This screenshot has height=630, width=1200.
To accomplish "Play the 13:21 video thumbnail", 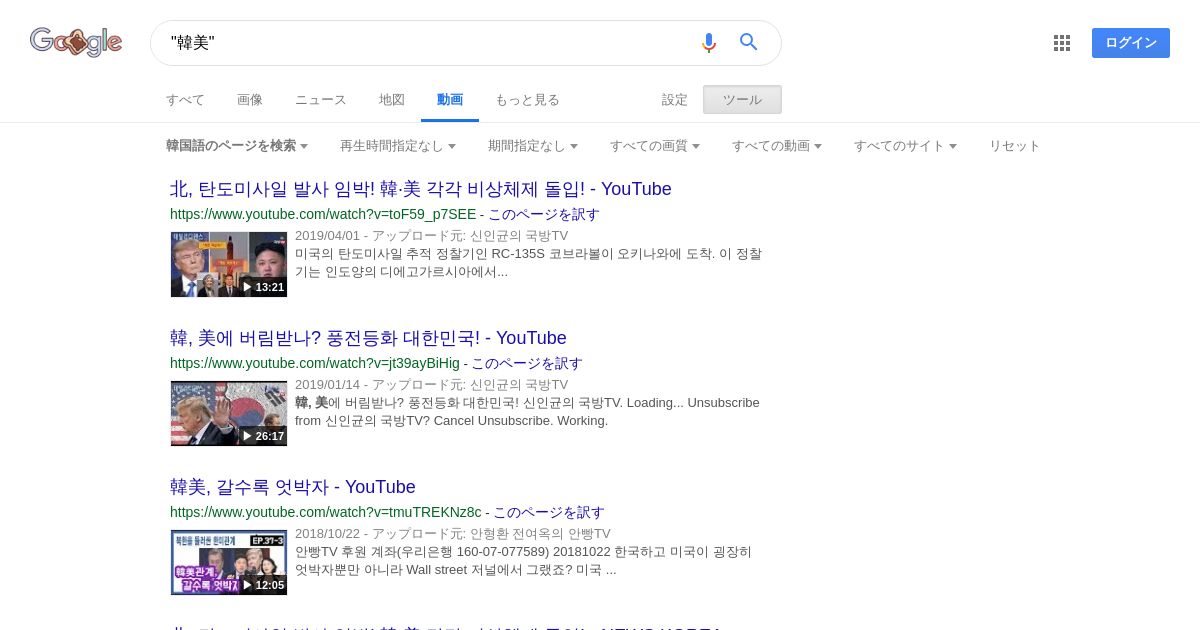I will pos(229,264).
